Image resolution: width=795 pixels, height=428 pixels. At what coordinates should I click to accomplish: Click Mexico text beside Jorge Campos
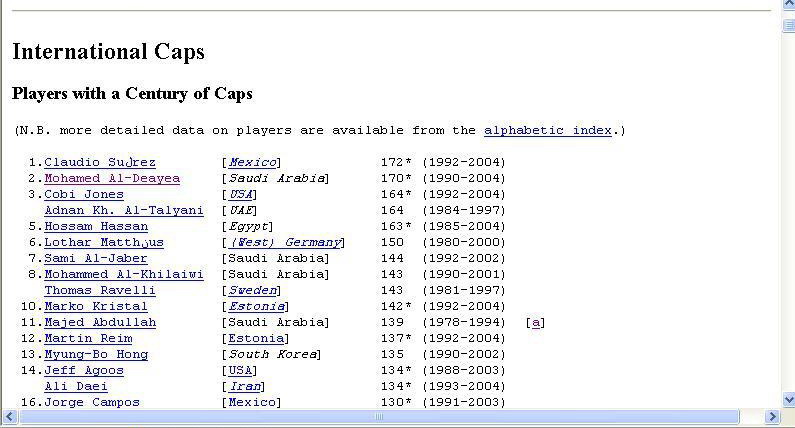point(252,403)
